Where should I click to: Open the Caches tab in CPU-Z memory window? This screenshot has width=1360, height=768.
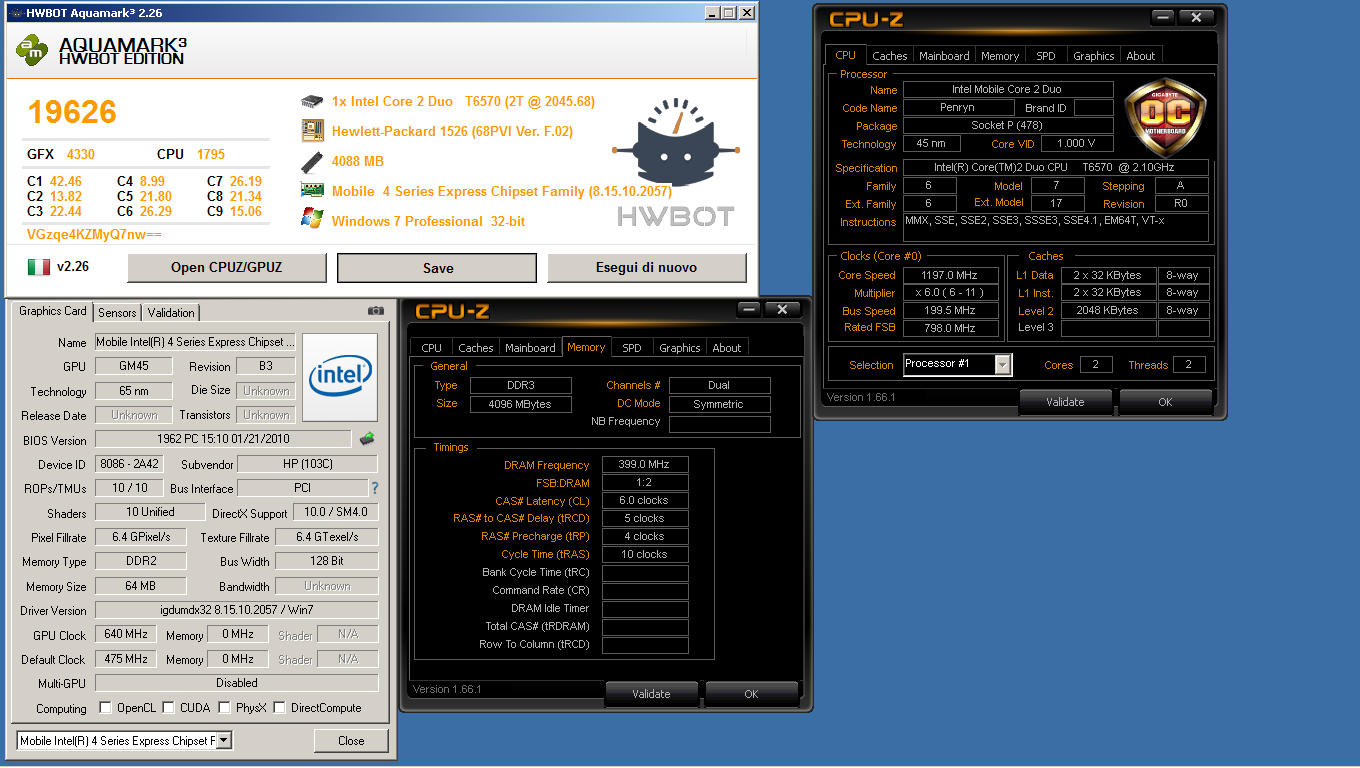click(x=476, y=348)
